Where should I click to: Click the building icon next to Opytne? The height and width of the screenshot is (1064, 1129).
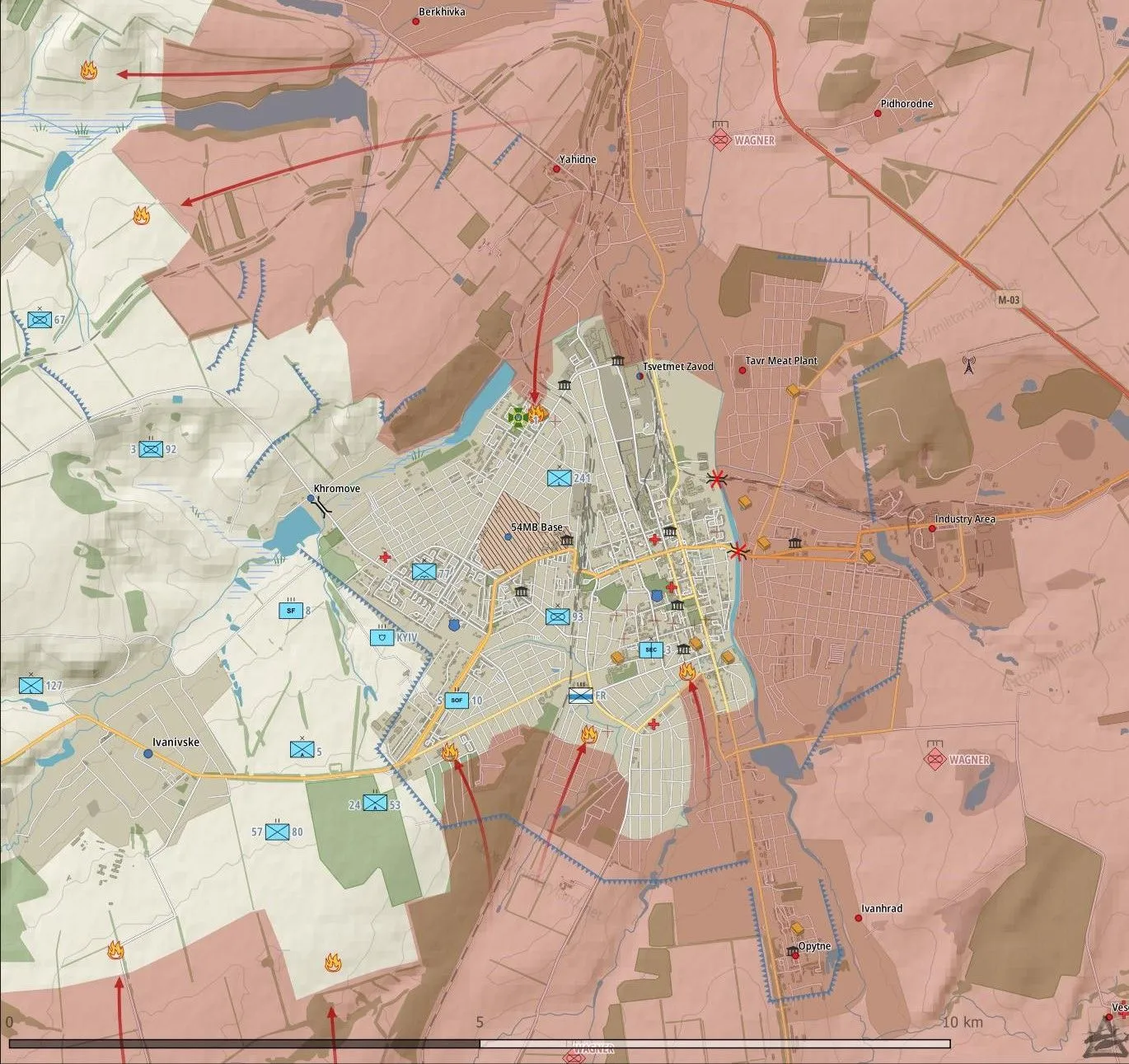point(792,952)
